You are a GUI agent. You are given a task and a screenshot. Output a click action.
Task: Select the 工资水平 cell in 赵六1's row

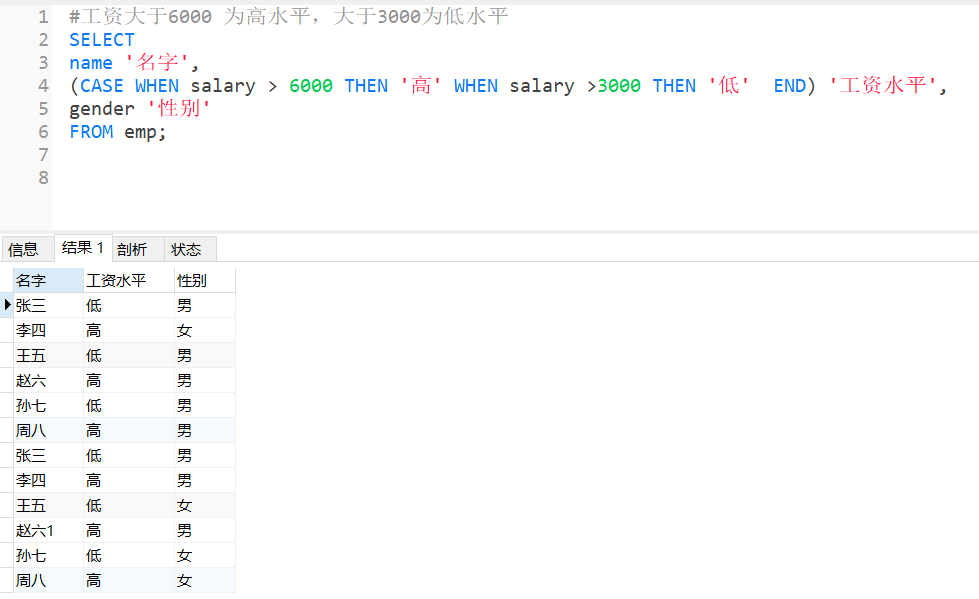[94, 530]
